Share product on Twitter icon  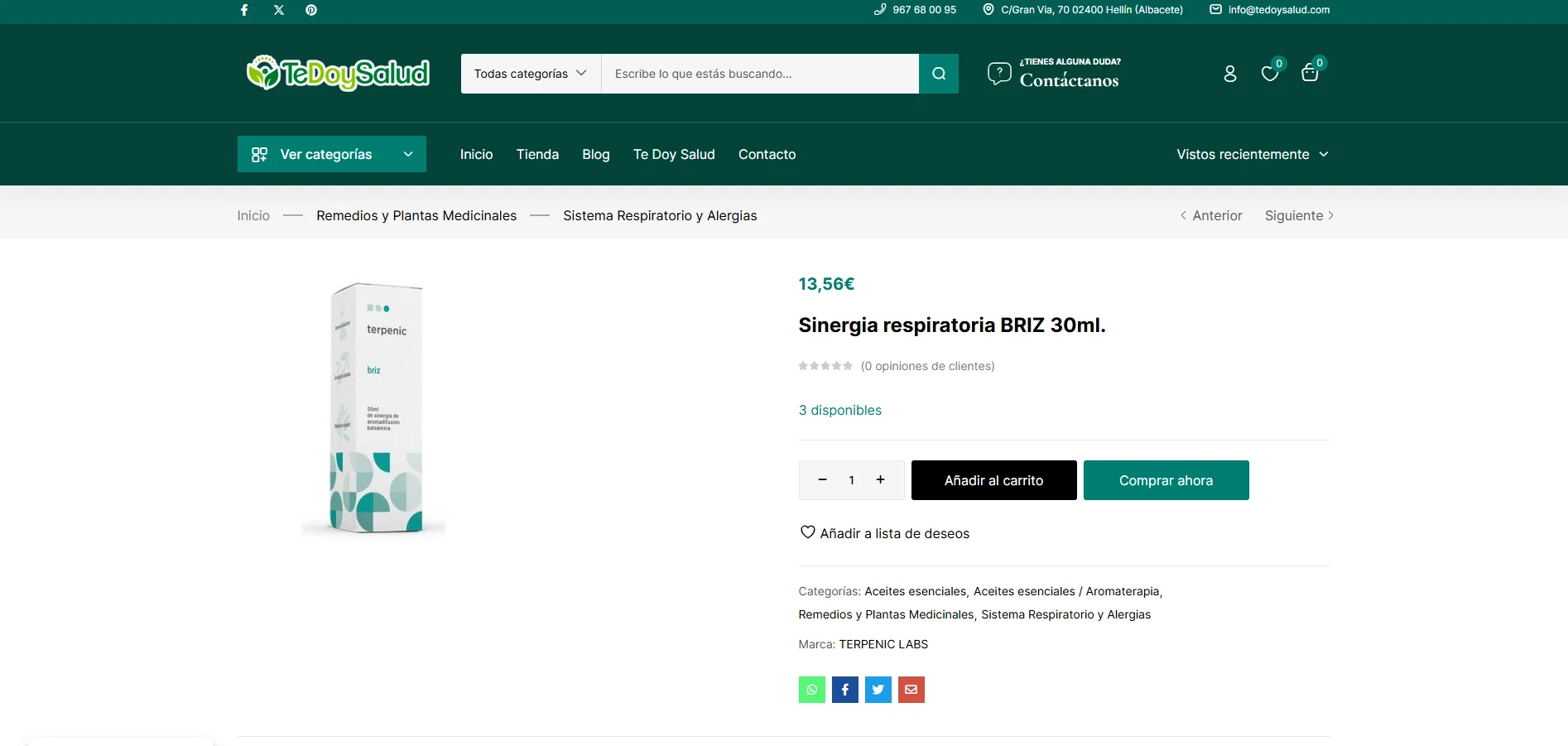coord(878,690)
